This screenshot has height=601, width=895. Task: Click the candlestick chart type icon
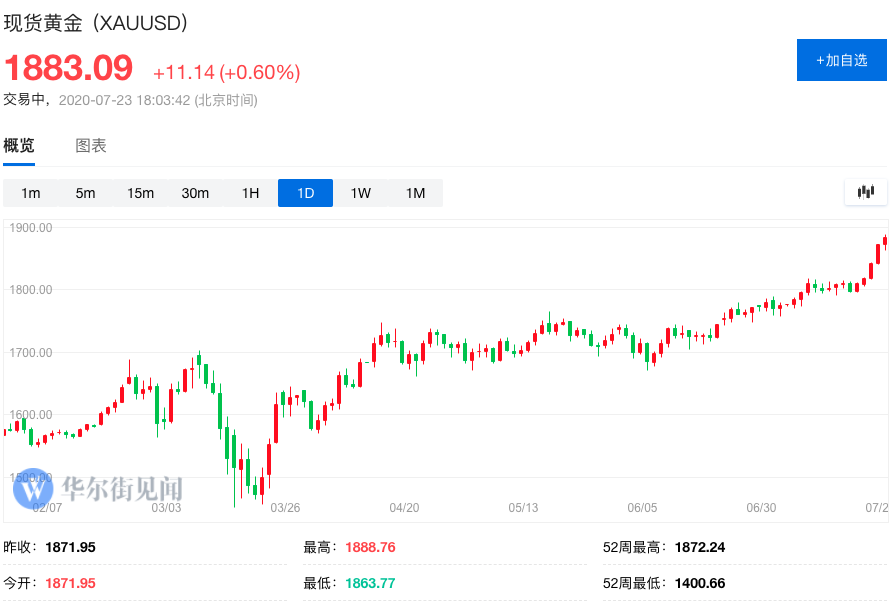pyautogui.click(x=866, y=192)
